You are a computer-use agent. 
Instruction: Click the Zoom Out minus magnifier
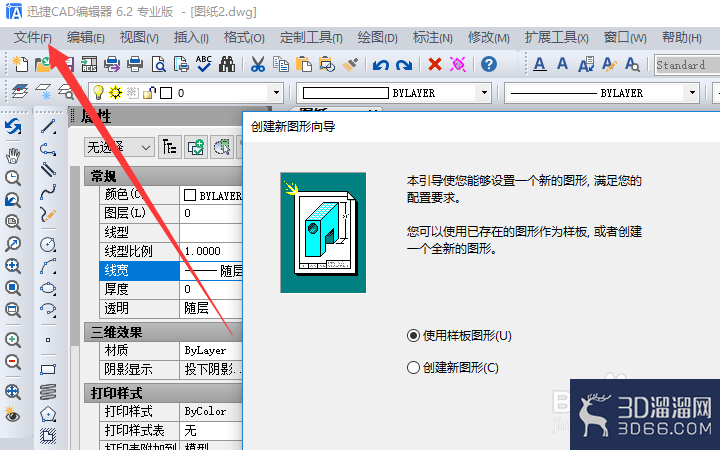pos(13,362)
